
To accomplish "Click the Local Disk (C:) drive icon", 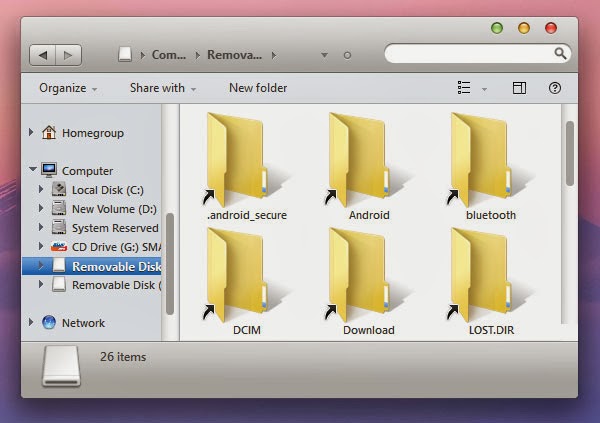I will click(59, 189).
